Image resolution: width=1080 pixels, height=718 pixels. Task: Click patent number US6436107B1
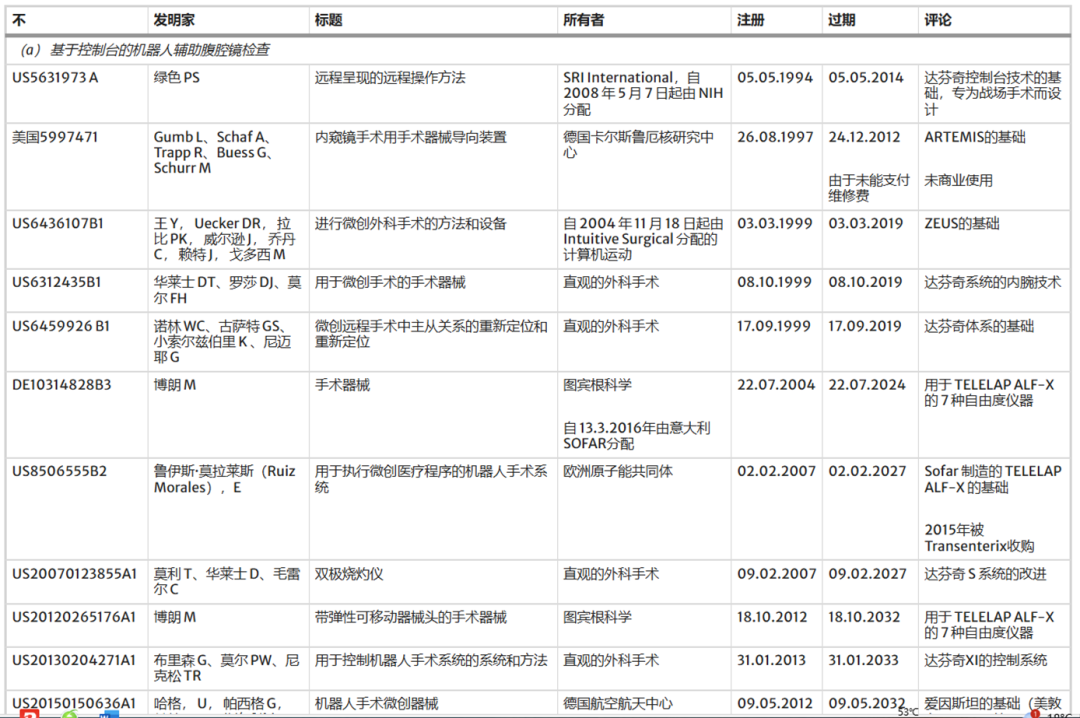pyautogui.click(x=58, y=223)
